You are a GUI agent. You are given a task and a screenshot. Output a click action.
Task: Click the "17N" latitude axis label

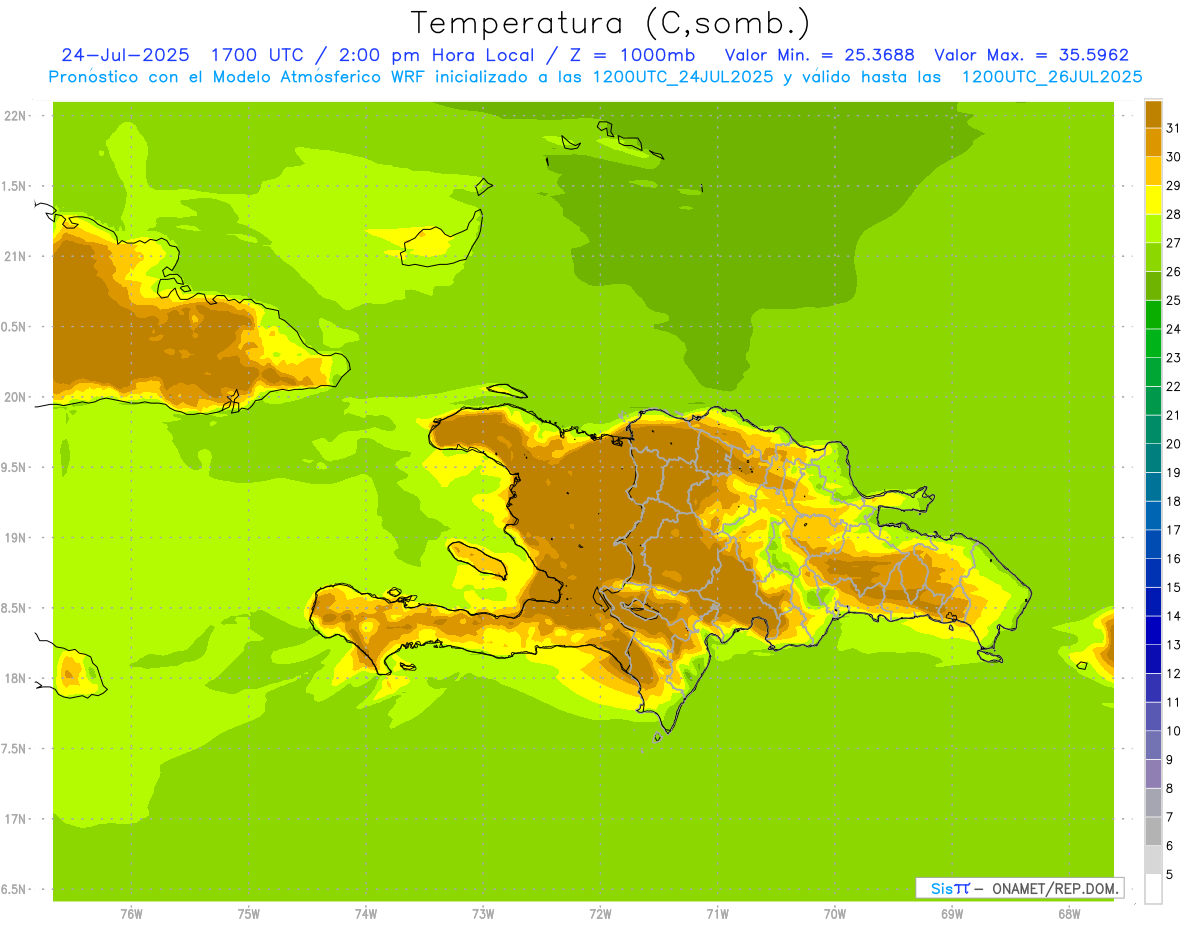point(17,819)
